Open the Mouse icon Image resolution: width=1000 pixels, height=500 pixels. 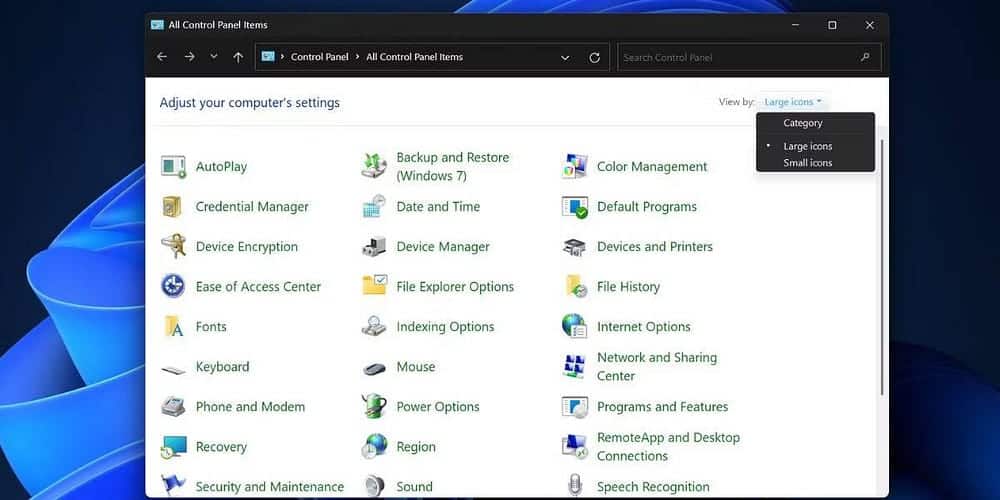click(x=374, y=369)
